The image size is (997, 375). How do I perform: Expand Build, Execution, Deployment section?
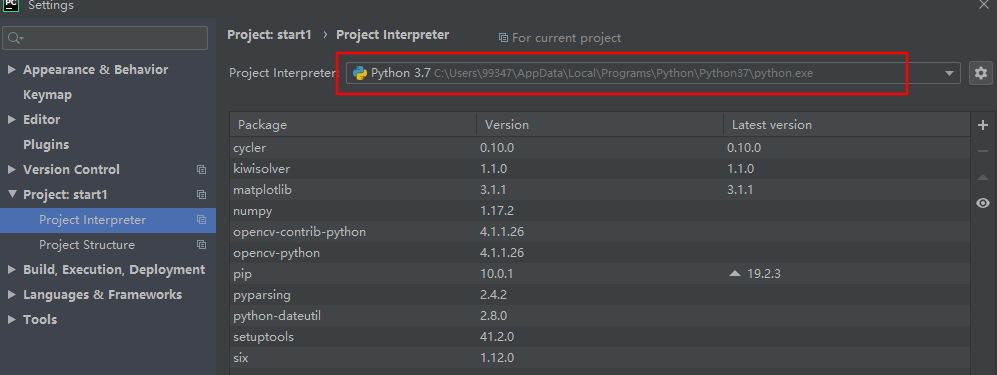tap(11, 269)
